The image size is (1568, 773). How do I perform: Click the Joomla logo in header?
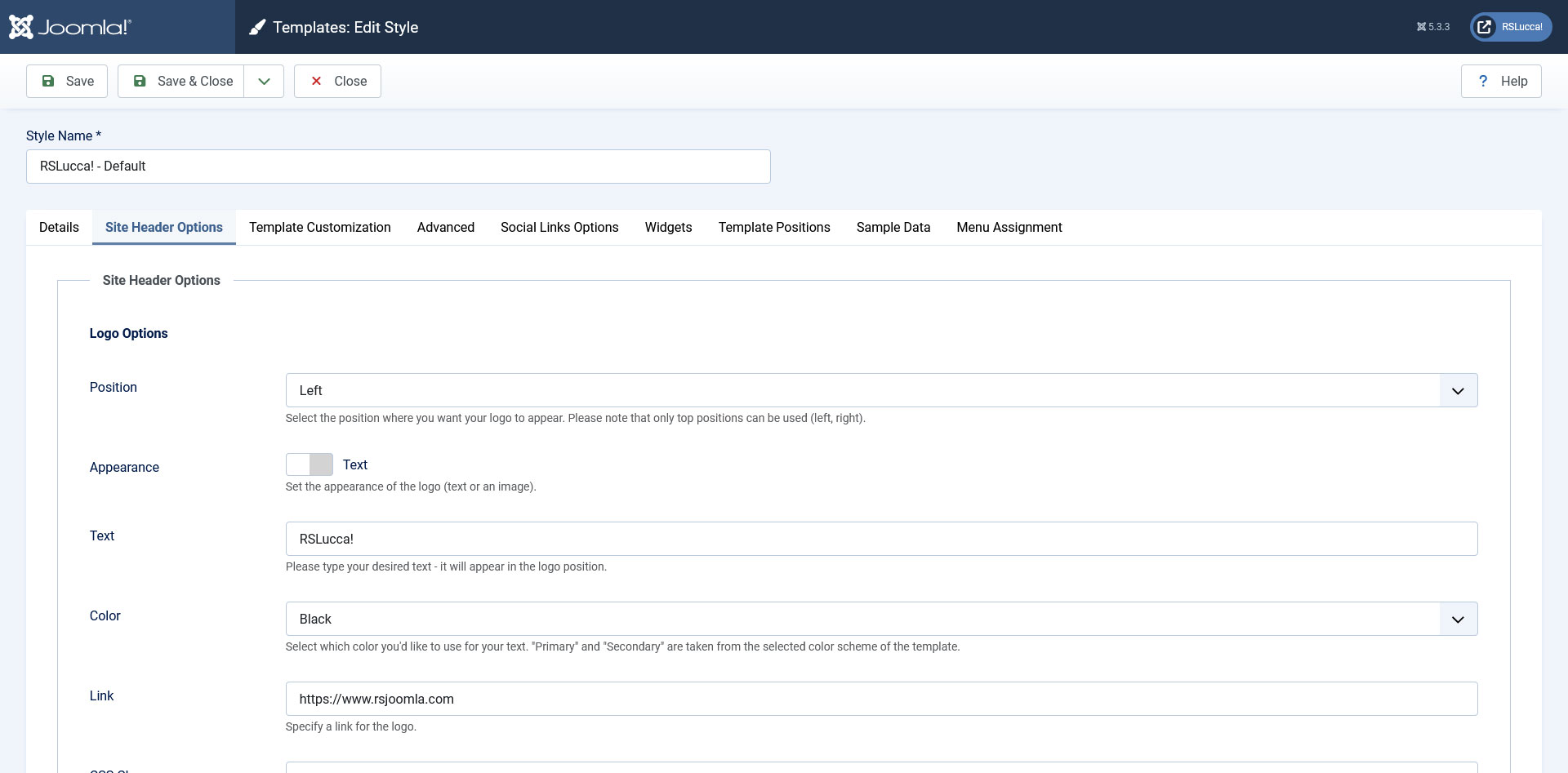click(x=69, y=27)
